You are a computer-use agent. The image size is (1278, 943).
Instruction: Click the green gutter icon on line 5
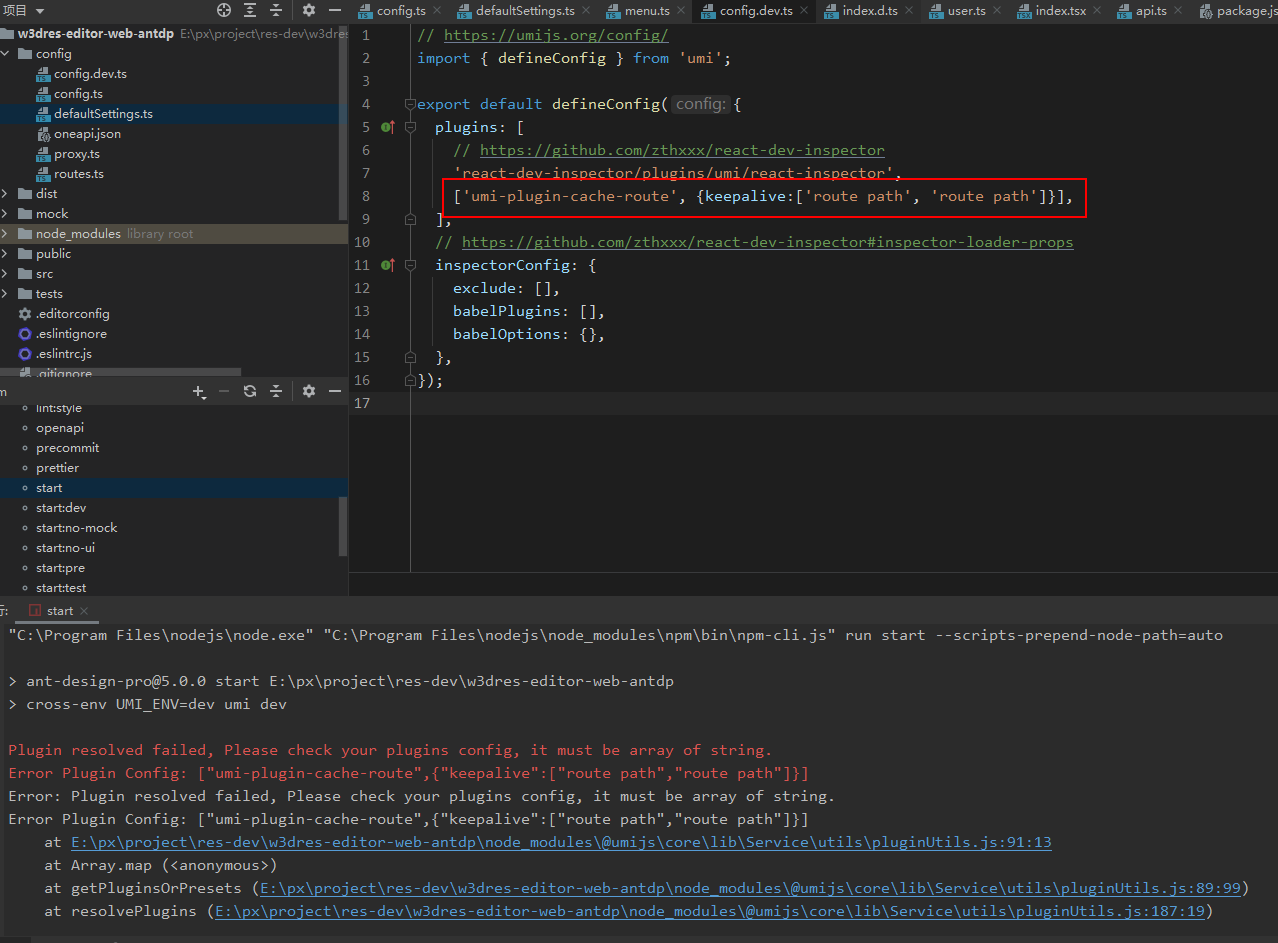387,127
